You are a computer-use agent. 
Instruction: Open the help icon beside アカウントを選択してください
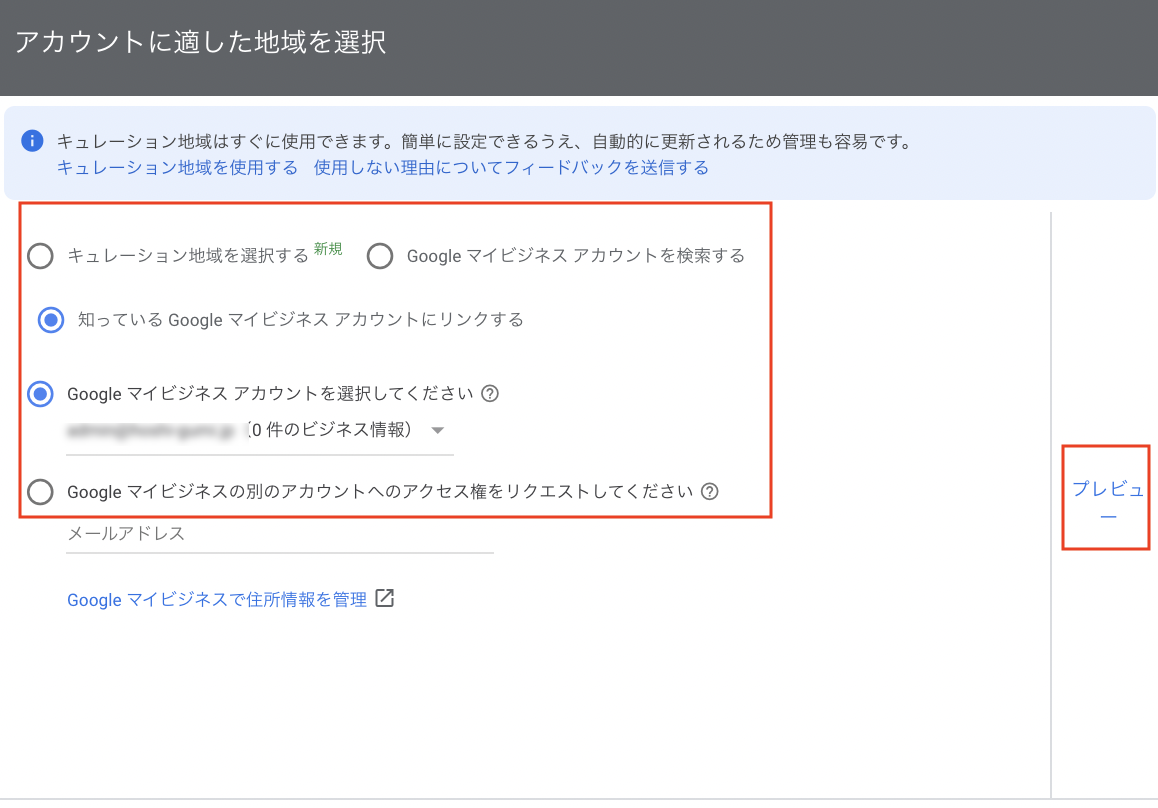(489, 394)
